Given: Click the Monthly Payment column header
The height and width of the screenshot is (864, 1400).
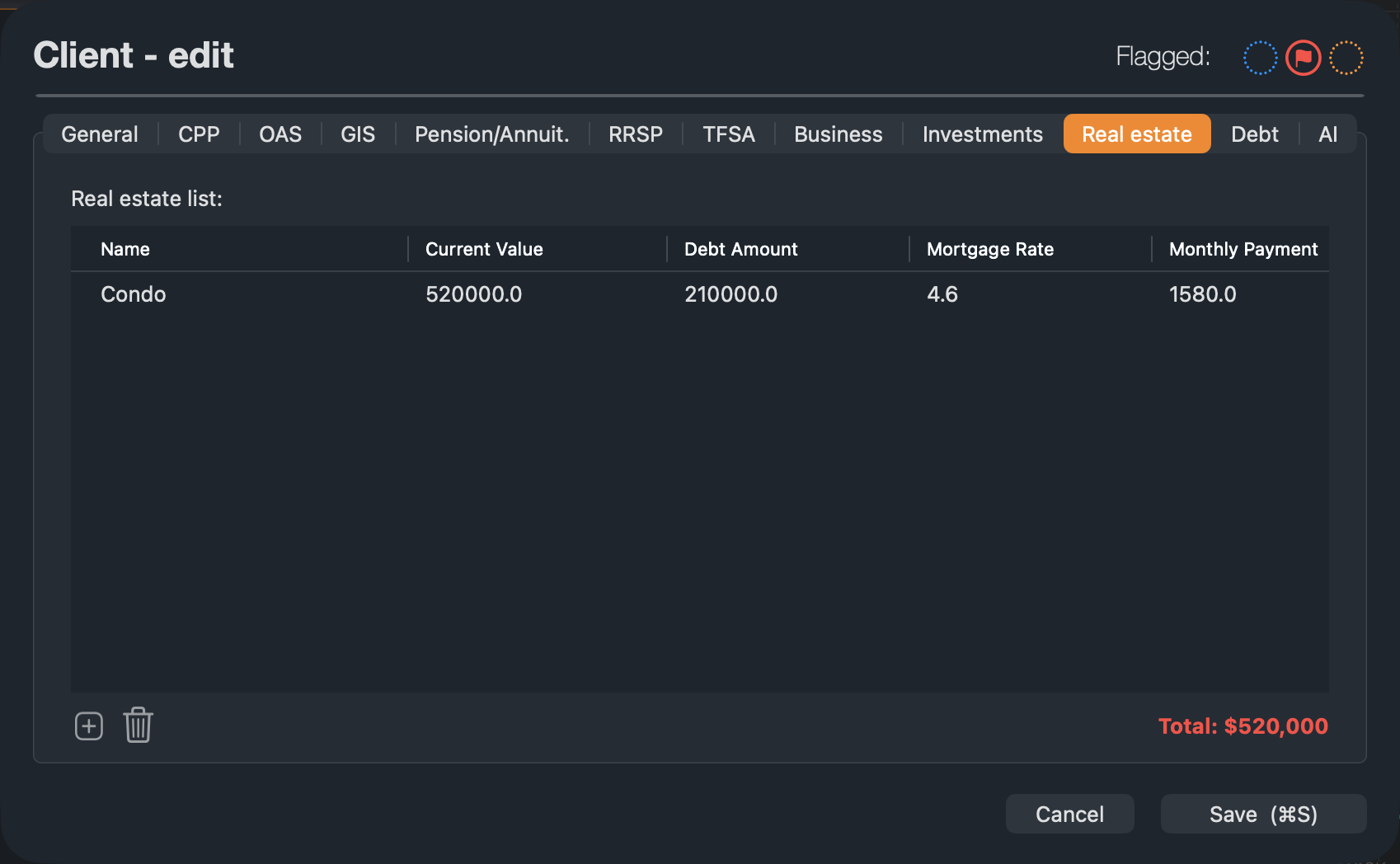Looking at the screenshot, I should tap(1243, 249).
